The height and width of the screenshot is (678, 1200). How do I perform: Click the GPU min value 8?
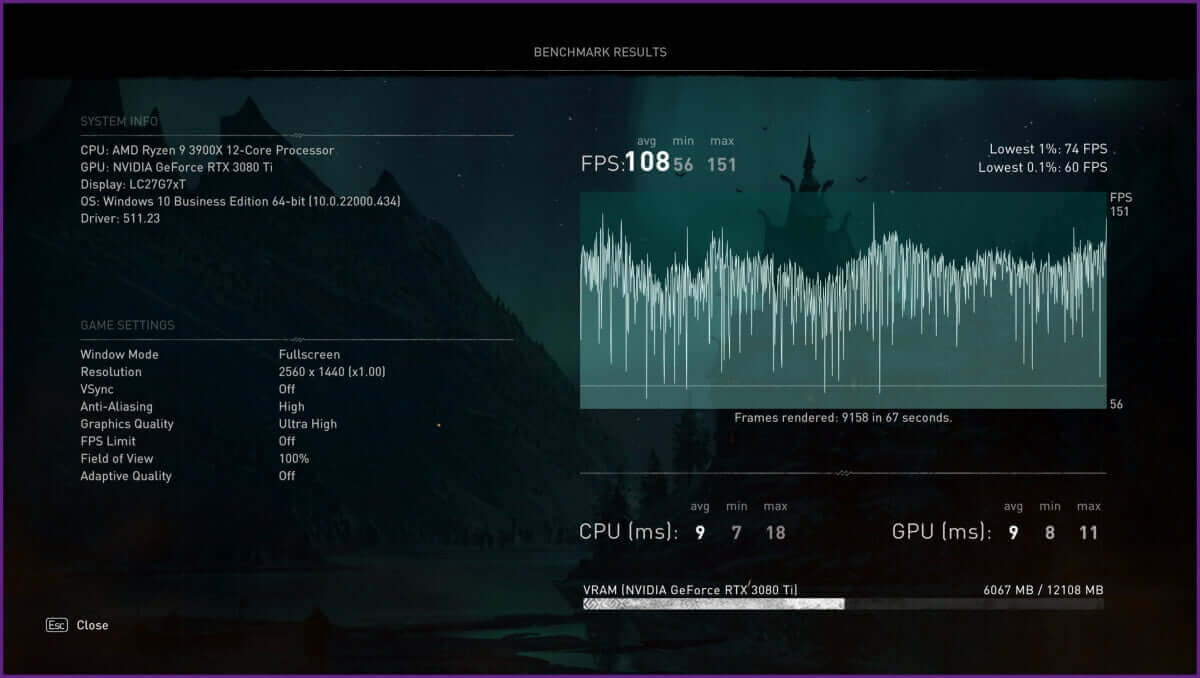tap(1050, 533)
